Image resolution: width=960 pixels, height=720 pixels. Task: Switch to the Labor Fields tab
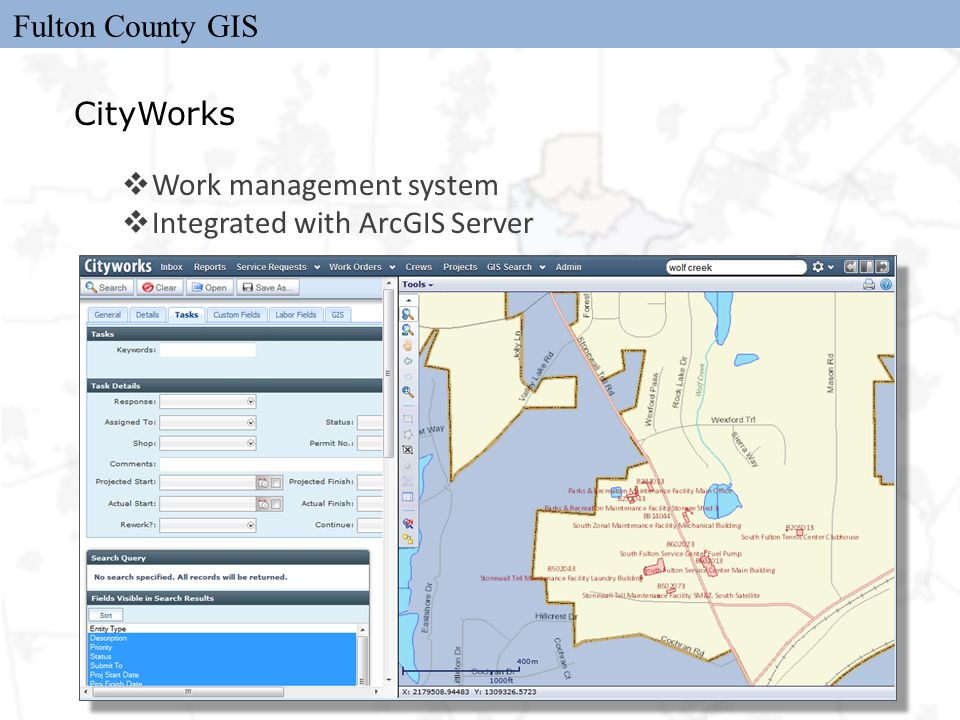pos(296,315)
